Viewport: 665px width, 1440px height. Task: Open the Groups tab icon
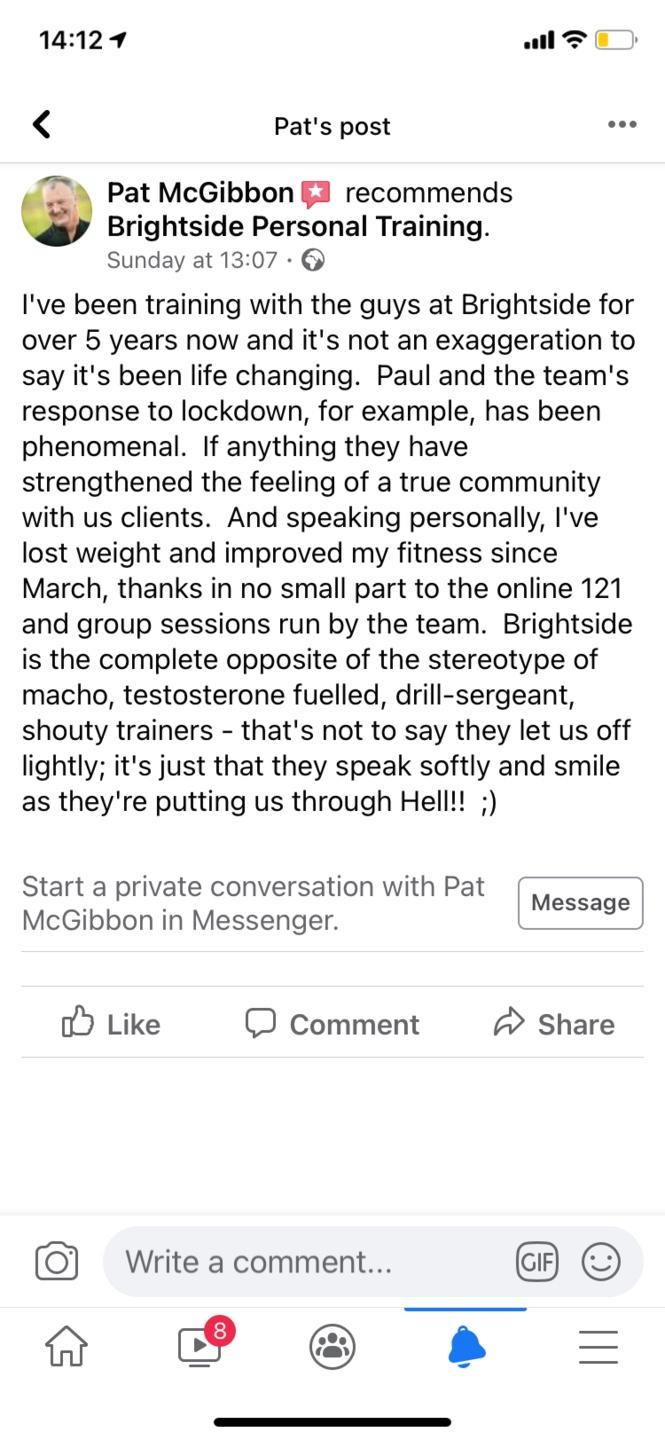click(x=332, y=1348)
